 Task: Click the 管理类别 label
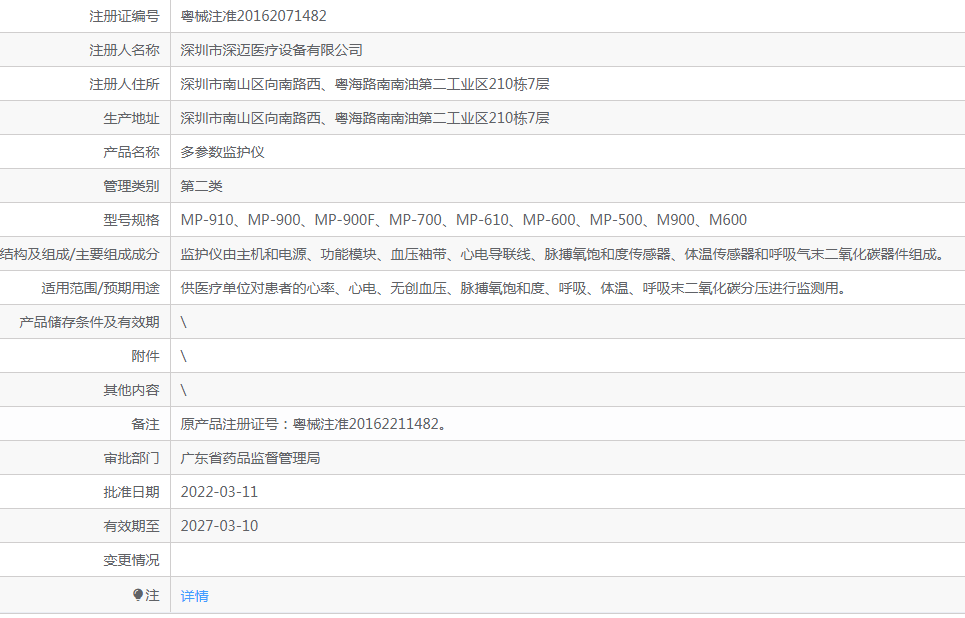(x=131, y=186)
